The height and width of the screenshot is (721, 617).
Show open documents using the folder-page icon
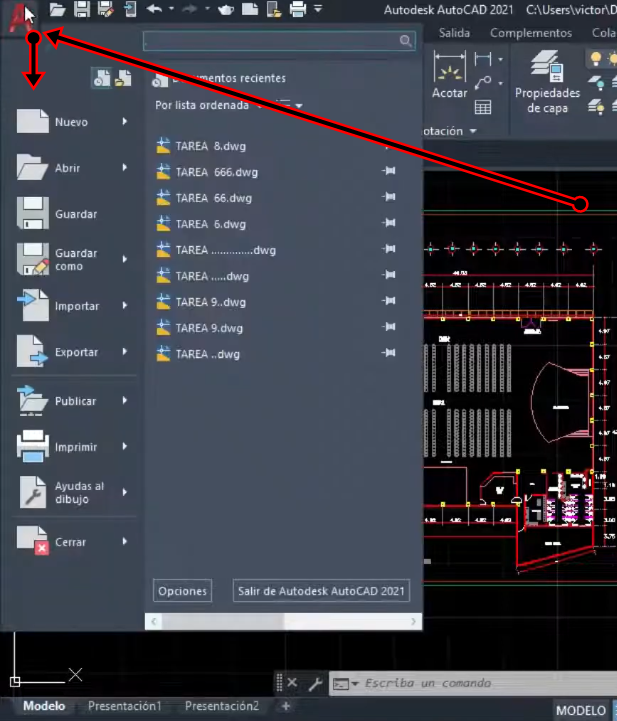pyautogui.click(x=123, y=78)
